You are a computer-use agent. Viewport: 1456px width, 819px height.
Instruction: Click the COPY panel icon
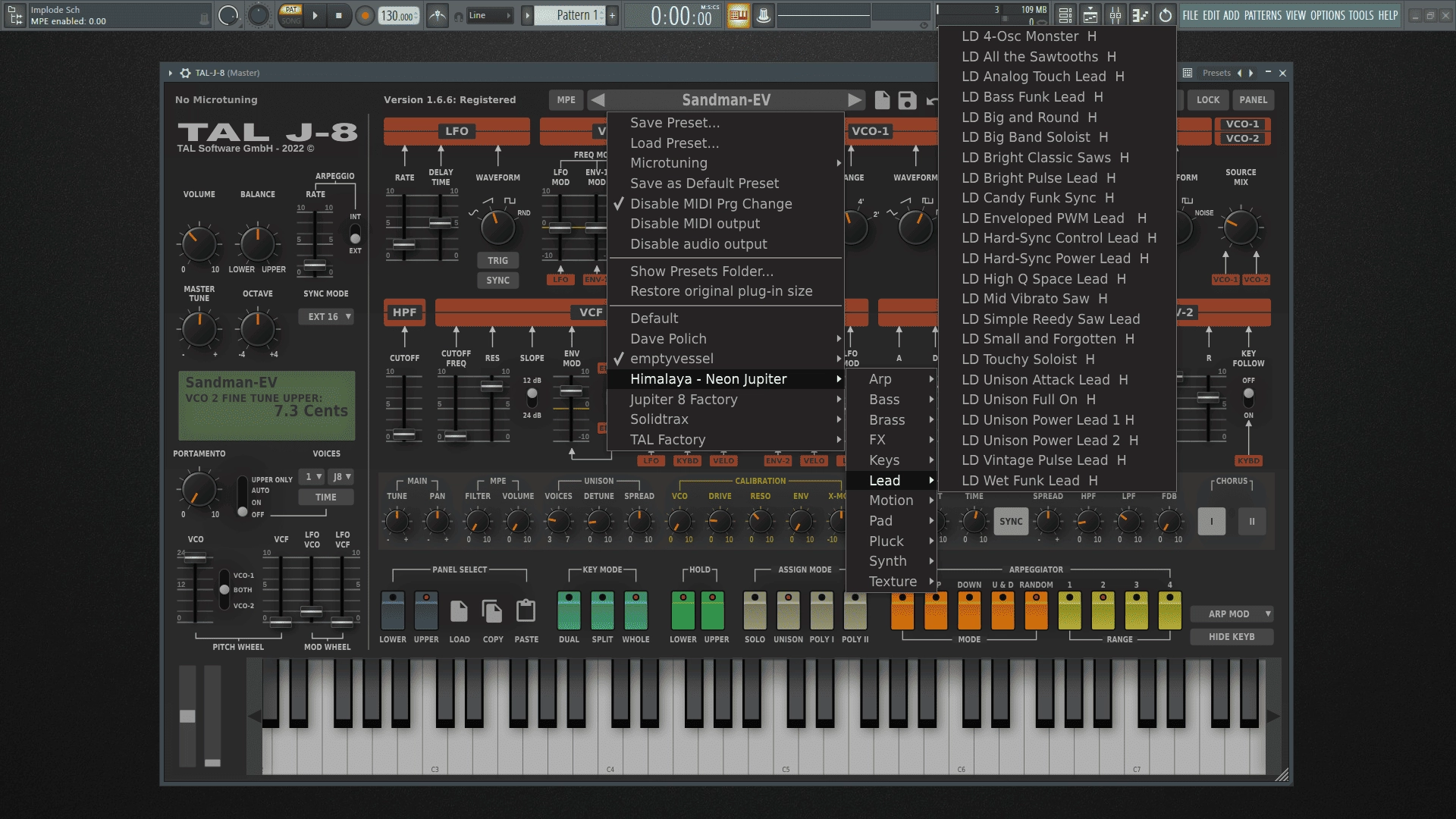492,611
